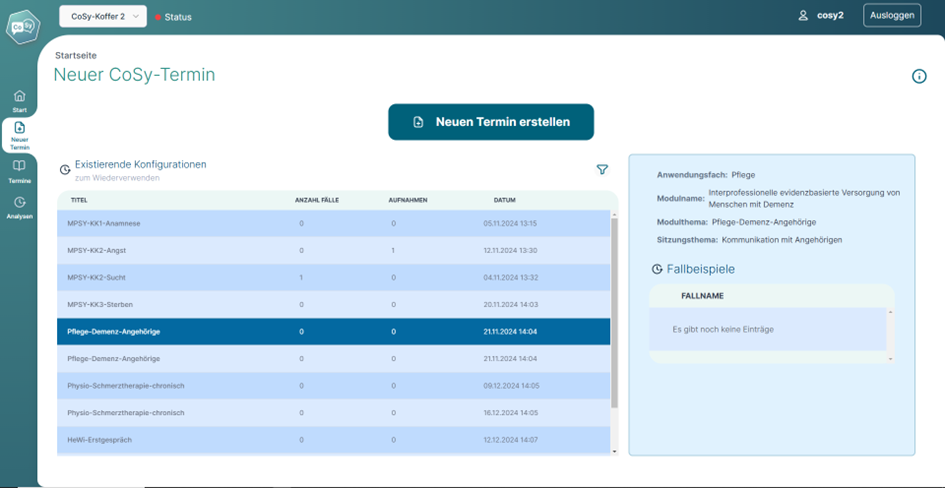Open the CoSy-Koffer 2 dropdown

tap(103, 16)
